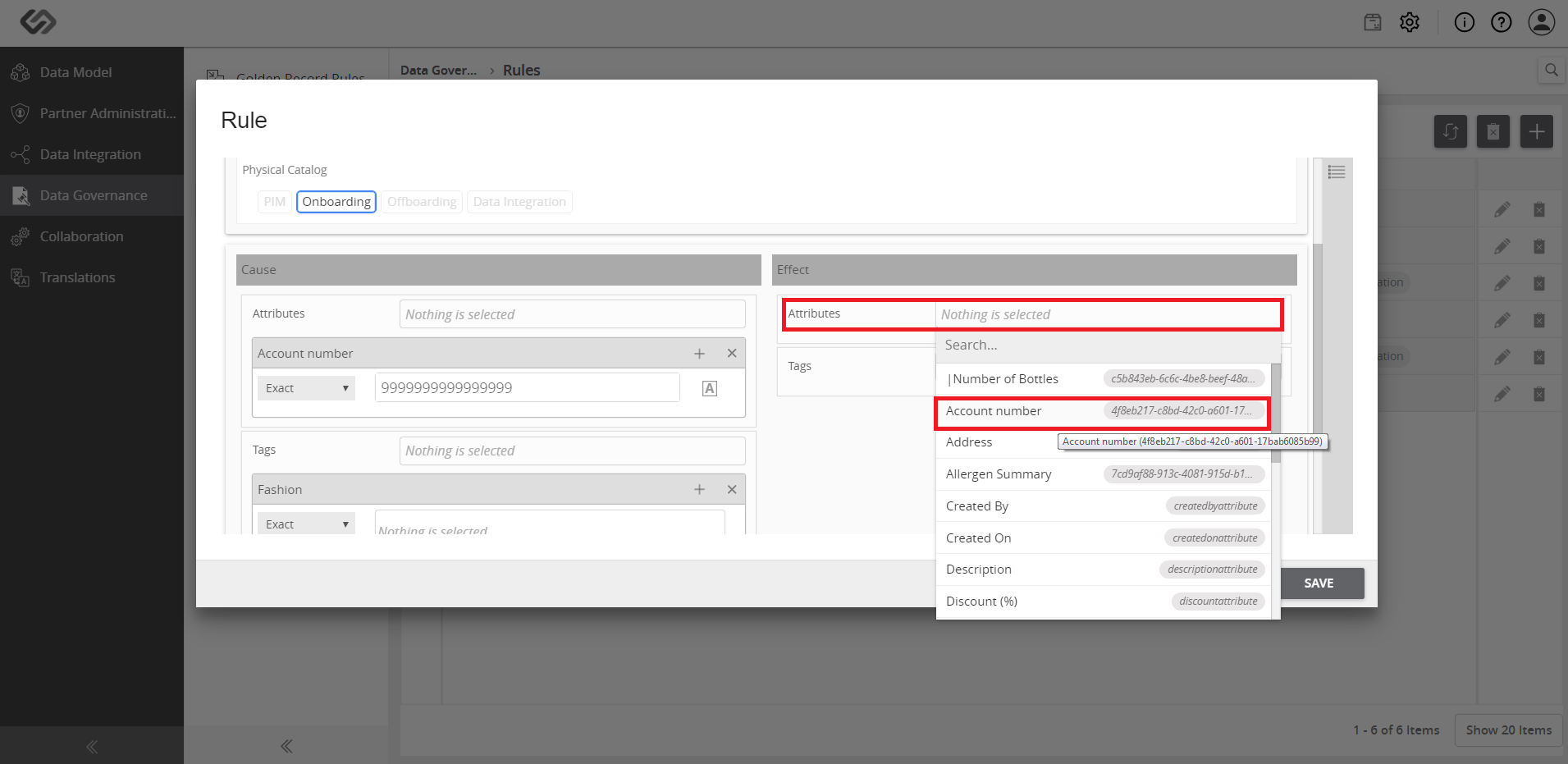Screen dimensions: 1568x764
Task: Open the user profile icon
Action: click(1542, 22)
